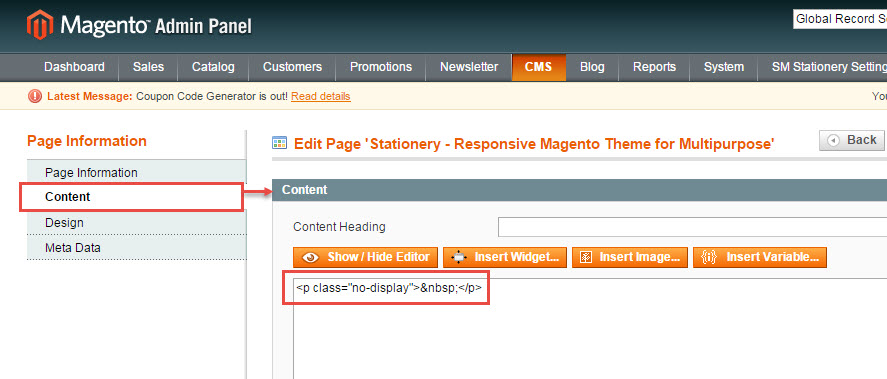The image size is (887, 379).
Task: Follow the Read details link
Action: coord(321,97)
